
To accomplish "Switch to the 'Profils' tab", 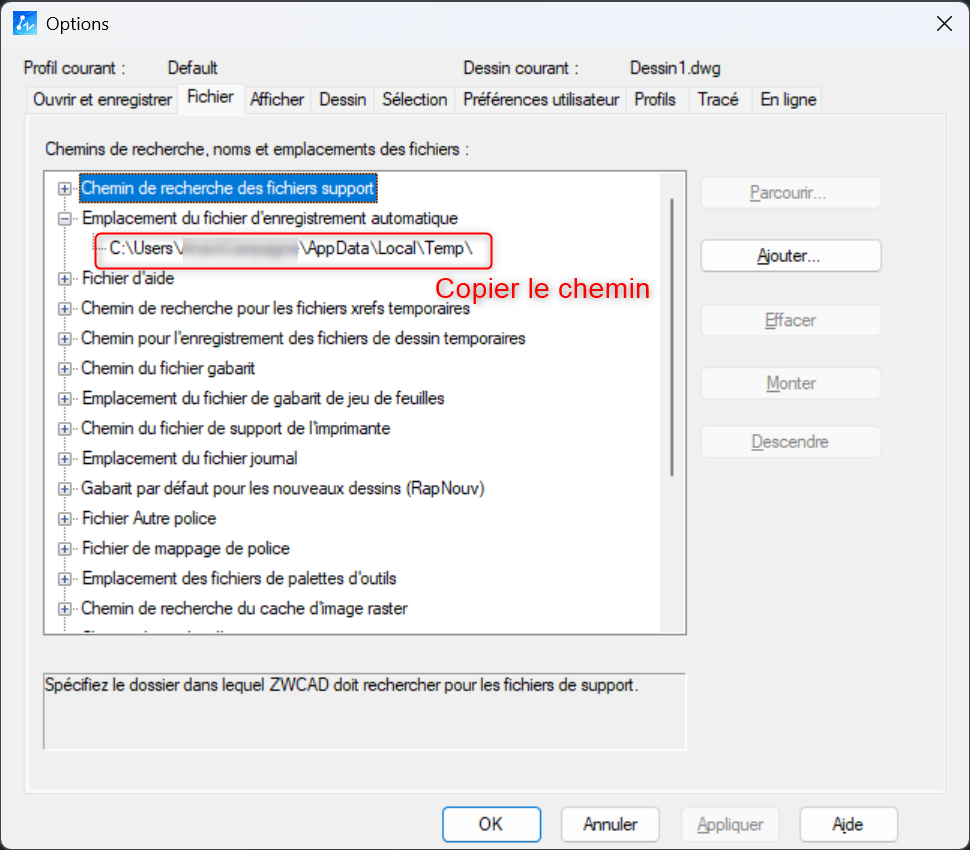I will [x=655, y=100].
